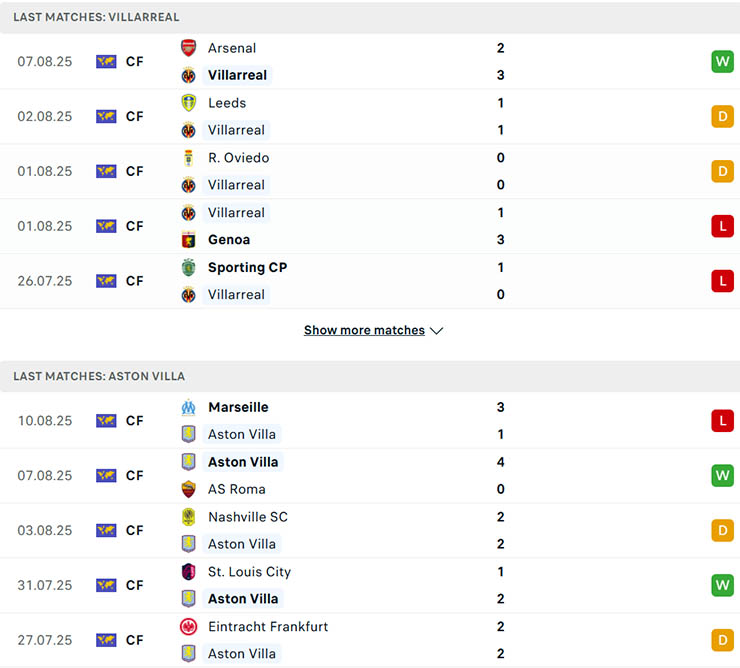Viewport: 740px width, 668px height.
Task: Expand the Show more matches chevron
Action: (436, 331)
